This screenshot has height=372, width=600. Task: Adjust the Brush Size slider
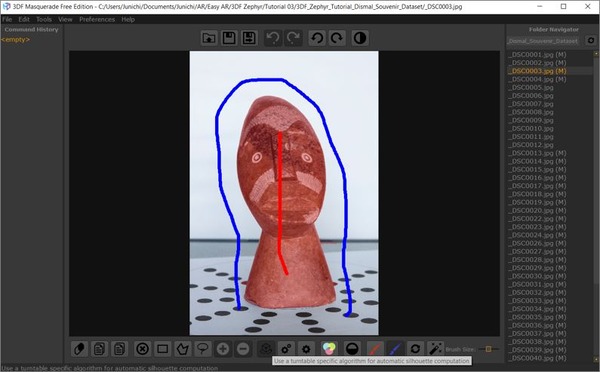[489, 349]
